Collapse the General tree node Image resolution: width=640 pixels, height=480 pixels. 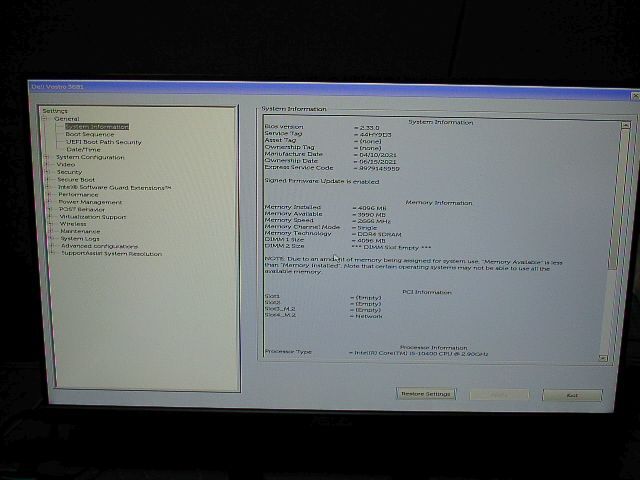pos(44,119)
